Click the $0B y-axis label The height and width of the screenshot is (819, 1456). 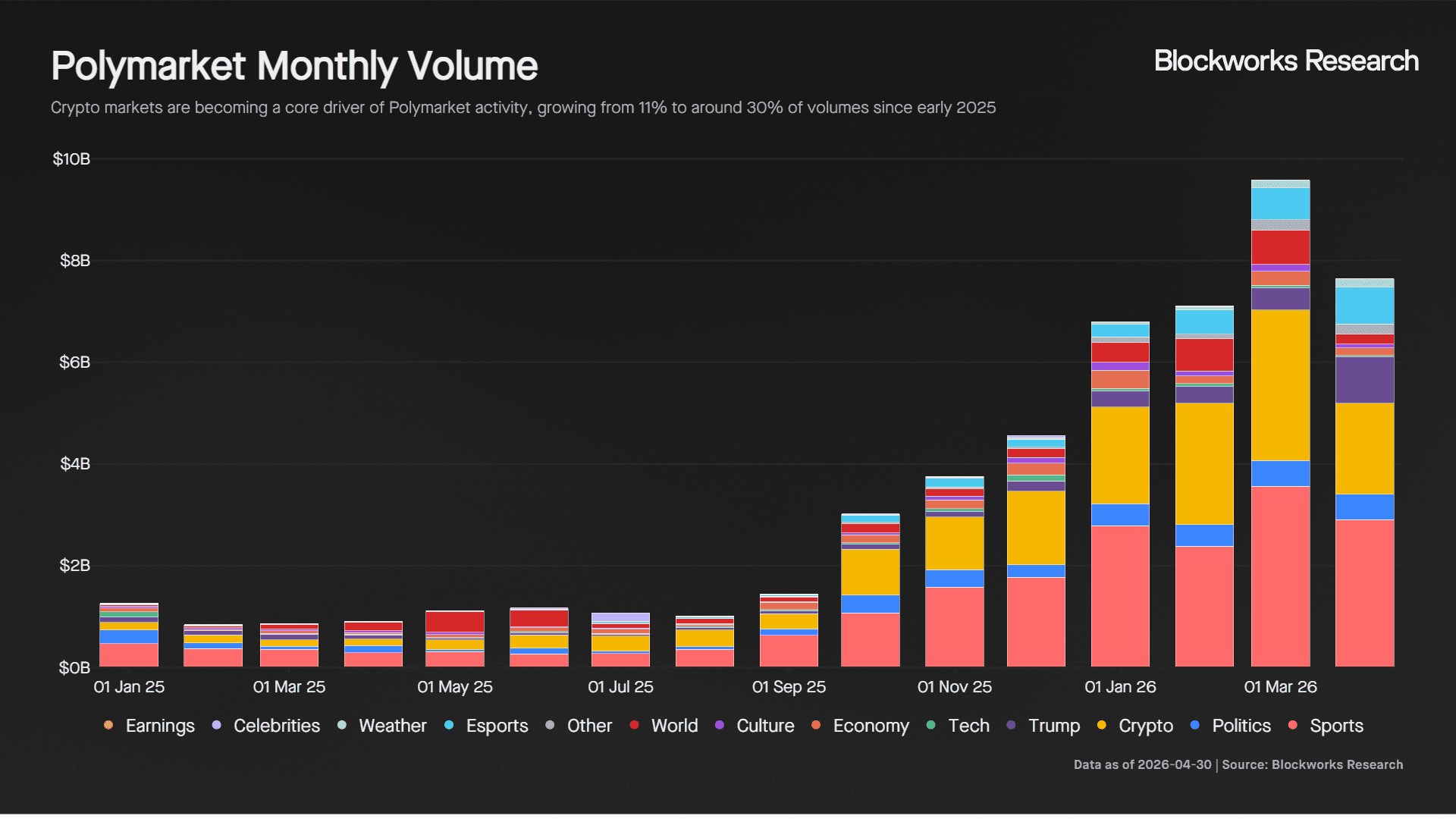[x=75, y=667]
